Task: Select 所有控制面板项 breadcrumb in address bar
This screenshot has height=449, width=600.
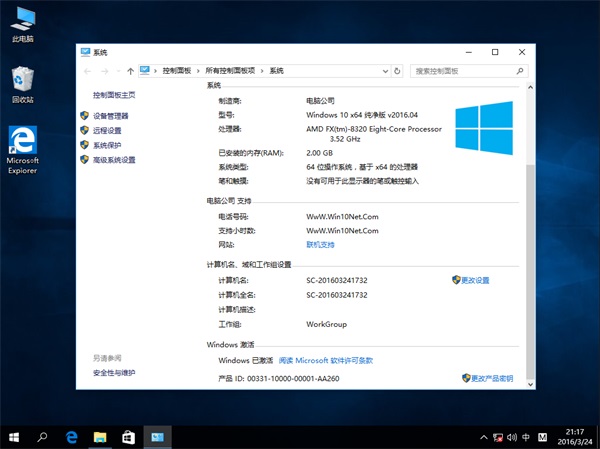Action: [x=229, y=71]
